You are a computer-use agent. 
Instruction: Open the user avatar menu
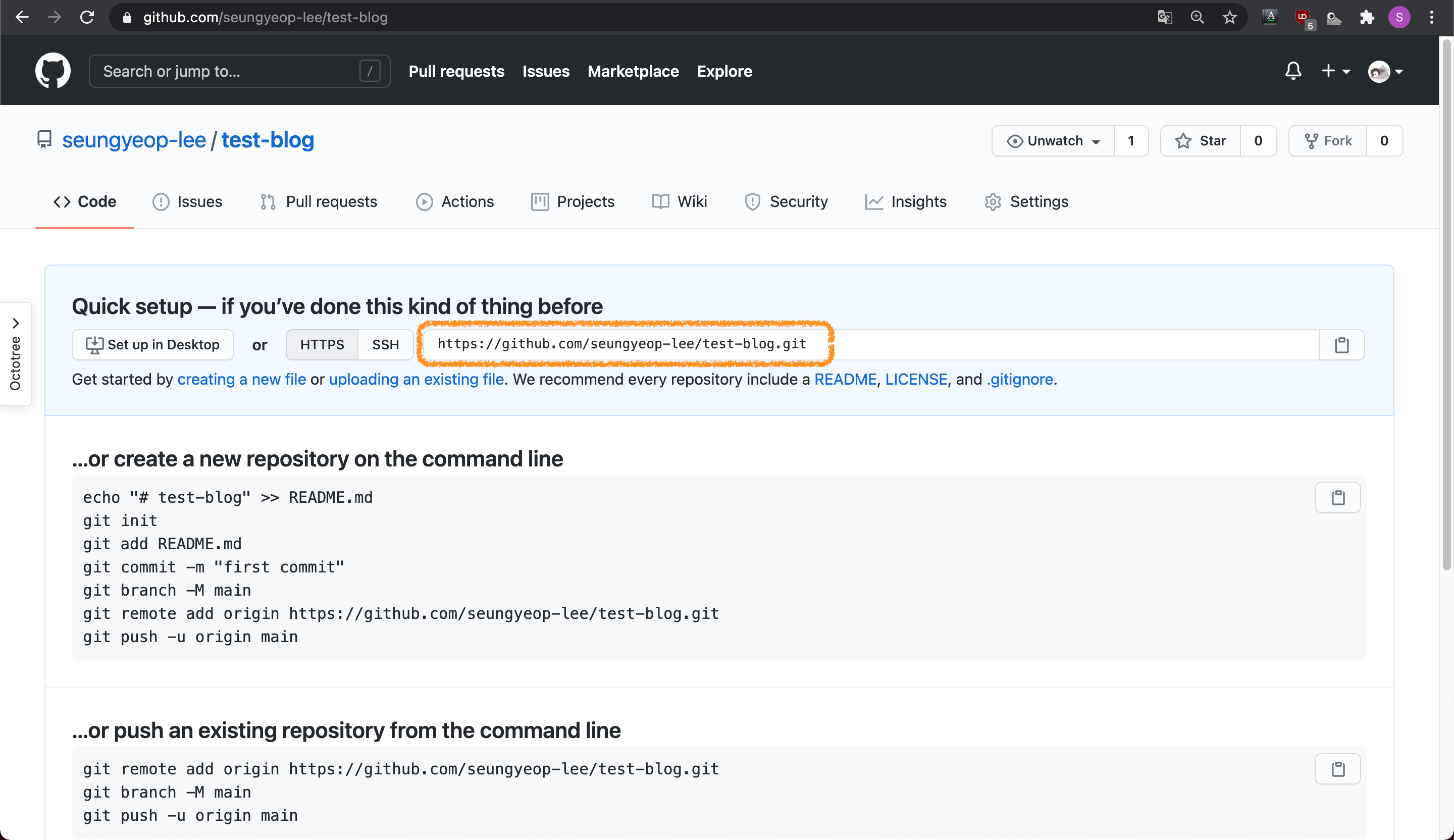pyautogui.click(x=1385, y=72)
